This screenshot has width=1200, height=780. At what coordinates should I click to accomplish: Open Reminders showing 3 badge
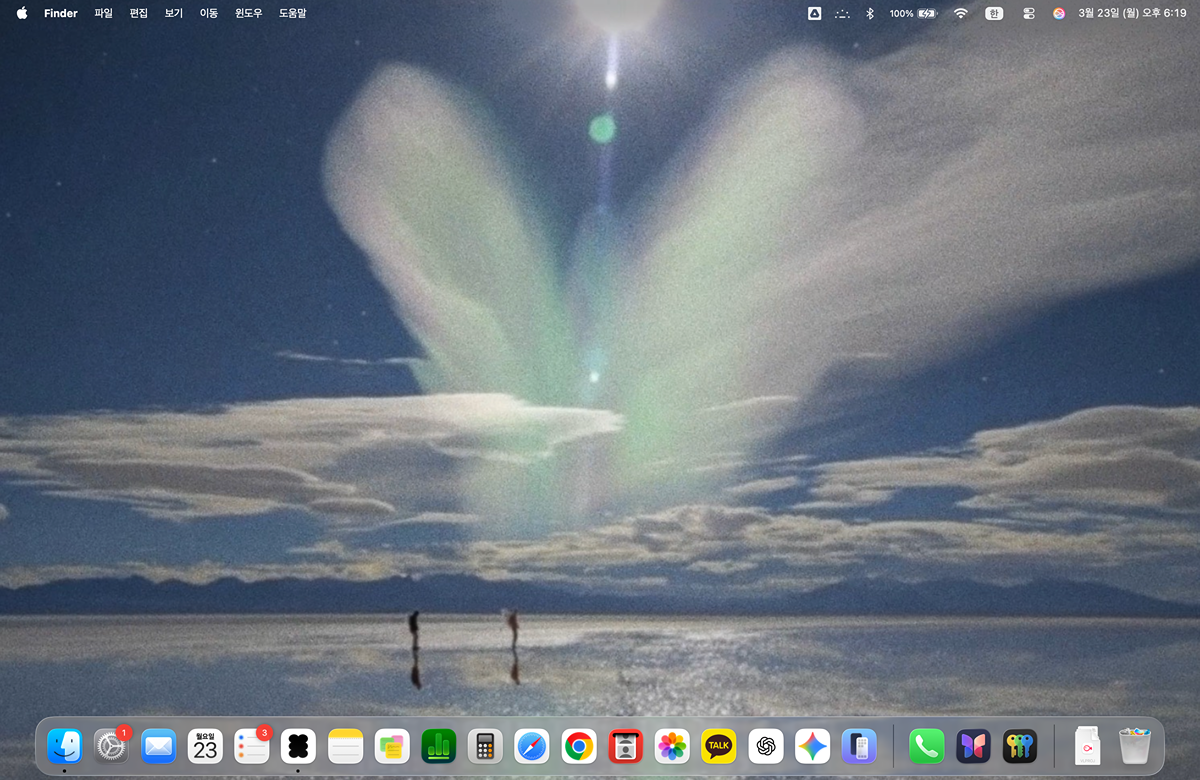251,746
